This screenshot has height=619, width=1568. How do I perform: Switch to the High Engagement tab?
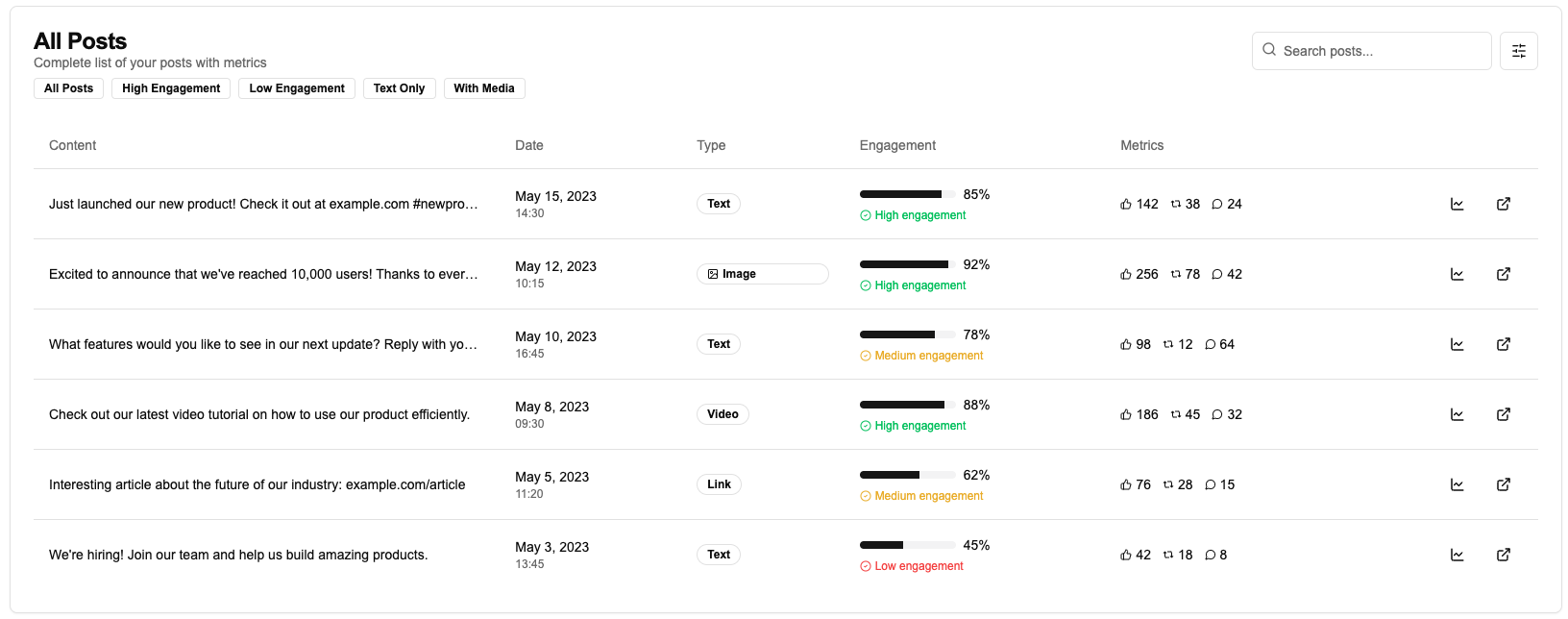click(x=171, y=88)
